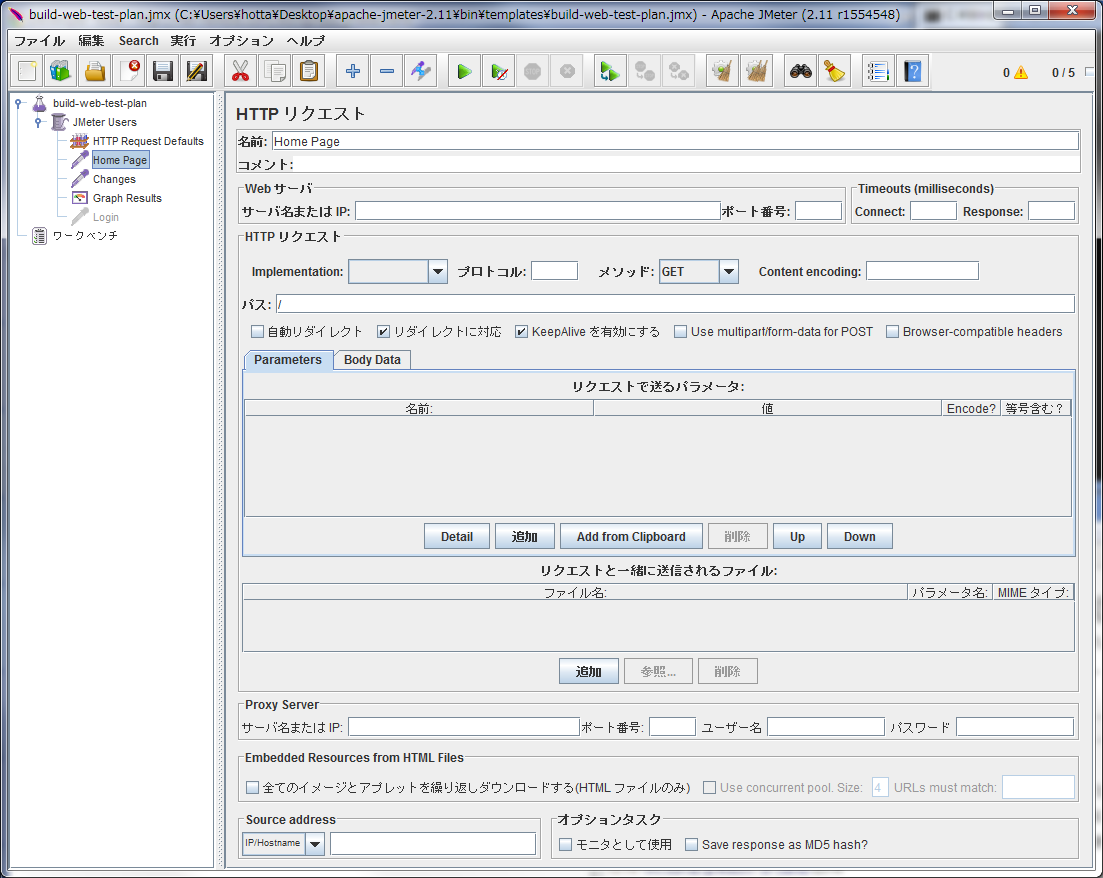
Task: Check download all images and applets option
Action: 252,787
